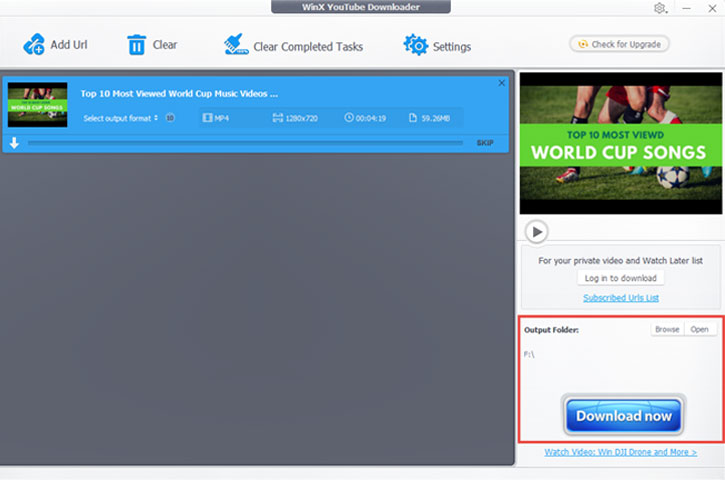Open the Select output format dropdown

tap(121, 118)
